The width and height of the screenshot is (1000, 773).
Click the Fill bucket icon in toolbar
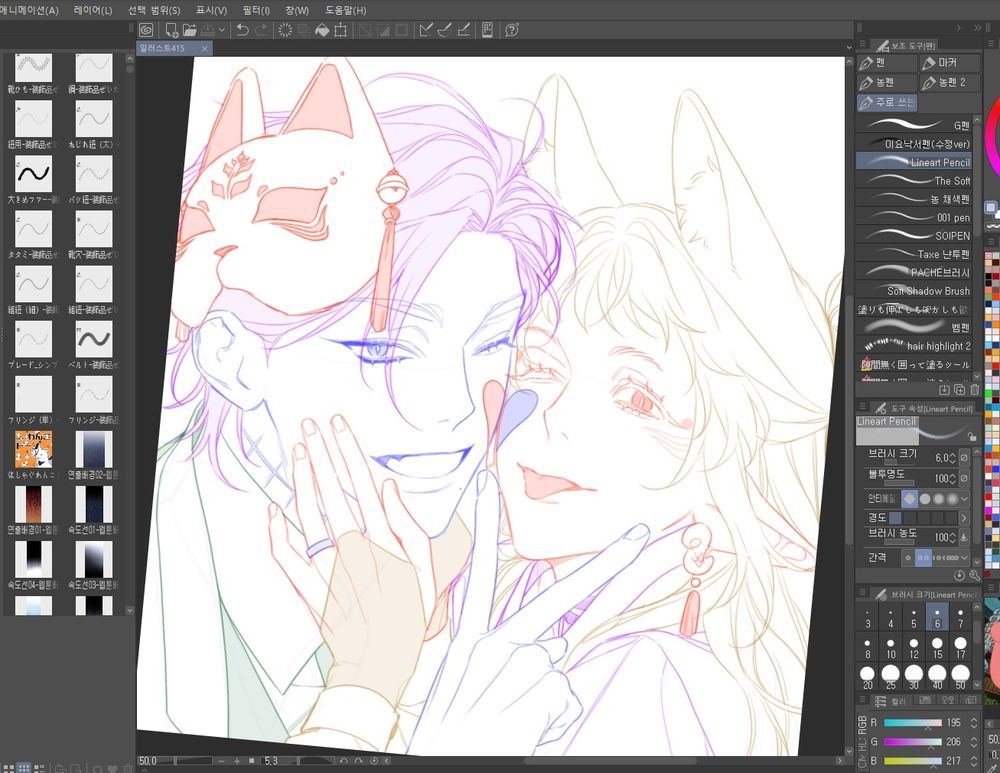coord(322,30)
